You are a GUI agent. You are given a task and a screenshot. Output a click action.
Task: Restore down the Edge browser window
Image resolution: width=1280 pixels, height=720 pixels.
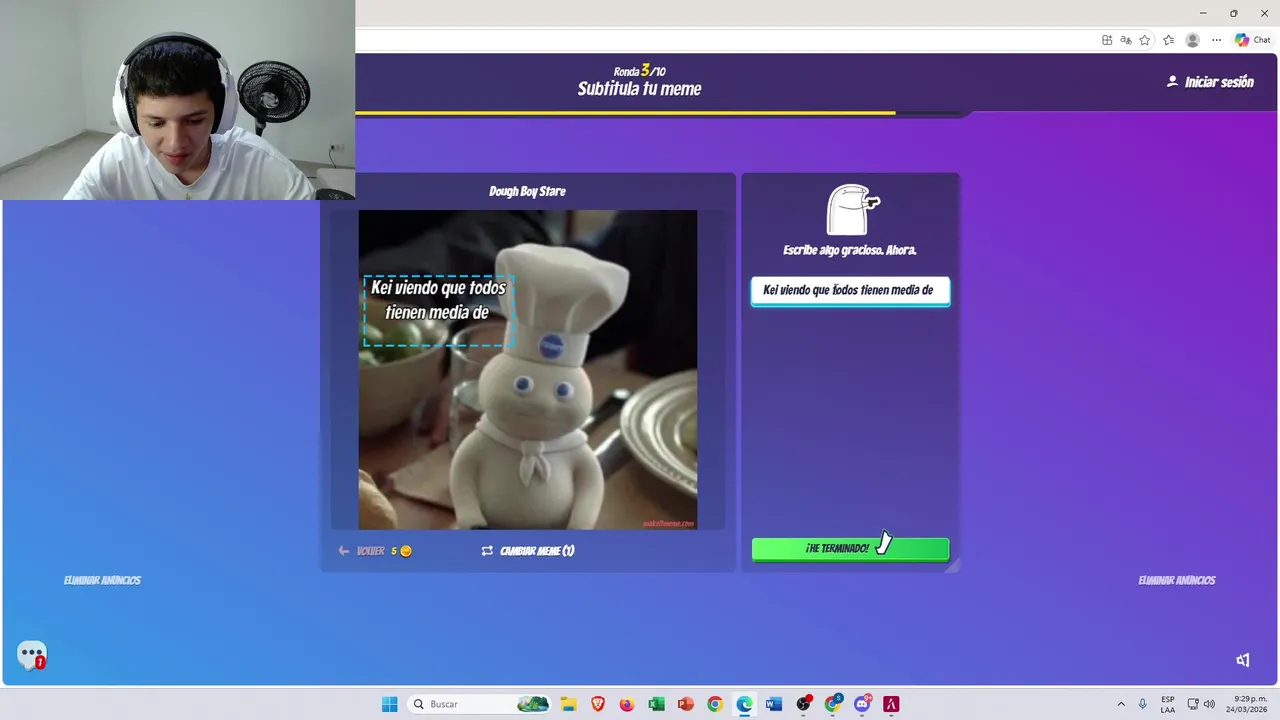[1234, 13]
